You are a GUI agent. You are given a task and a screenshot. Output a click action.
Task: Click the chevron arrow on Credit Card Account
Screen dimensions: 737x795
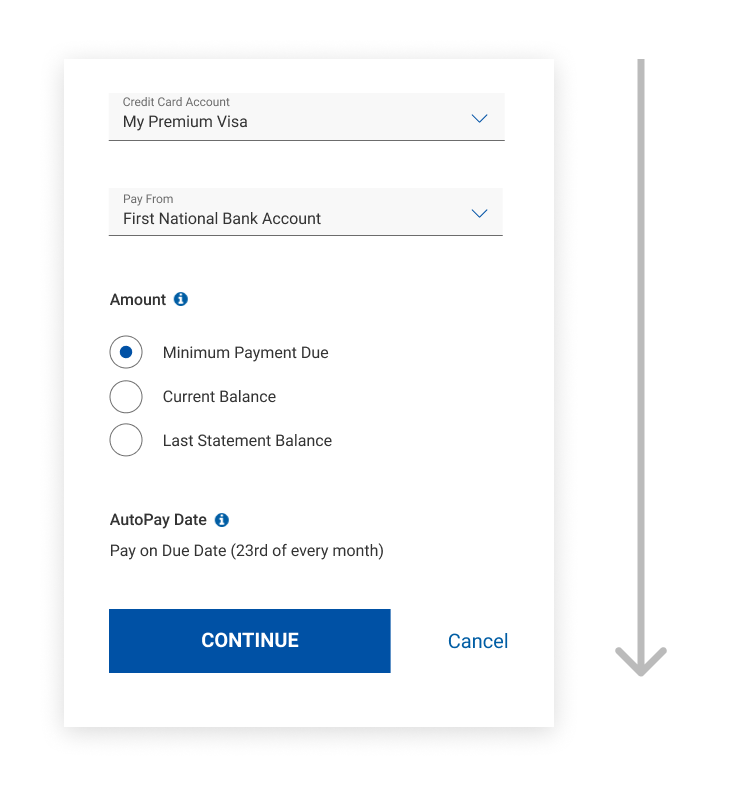click(x=479, y=118)
